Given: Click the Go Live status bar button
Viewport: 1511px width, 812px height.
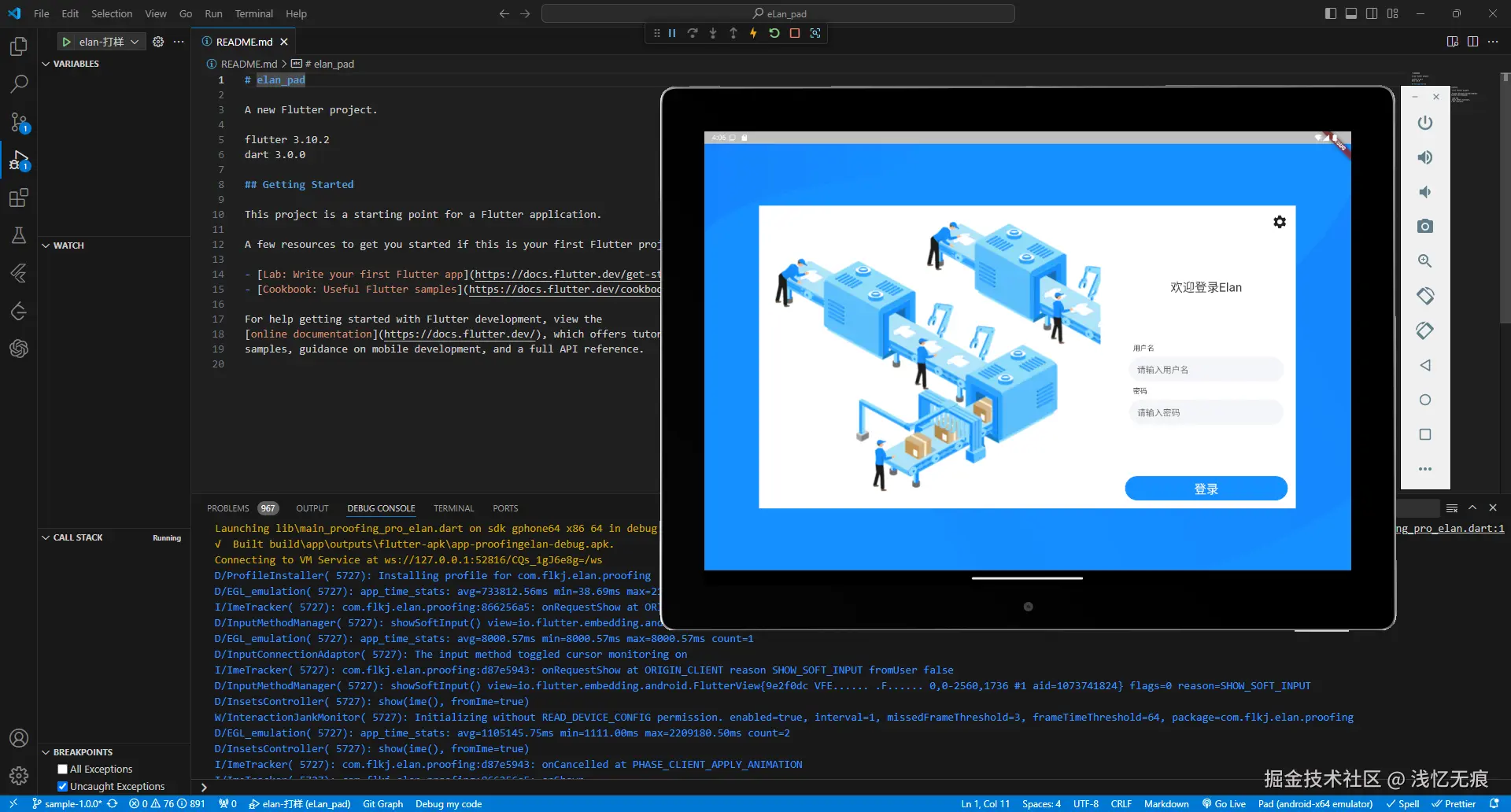Looking at the screenshot, I should 1224,804.
